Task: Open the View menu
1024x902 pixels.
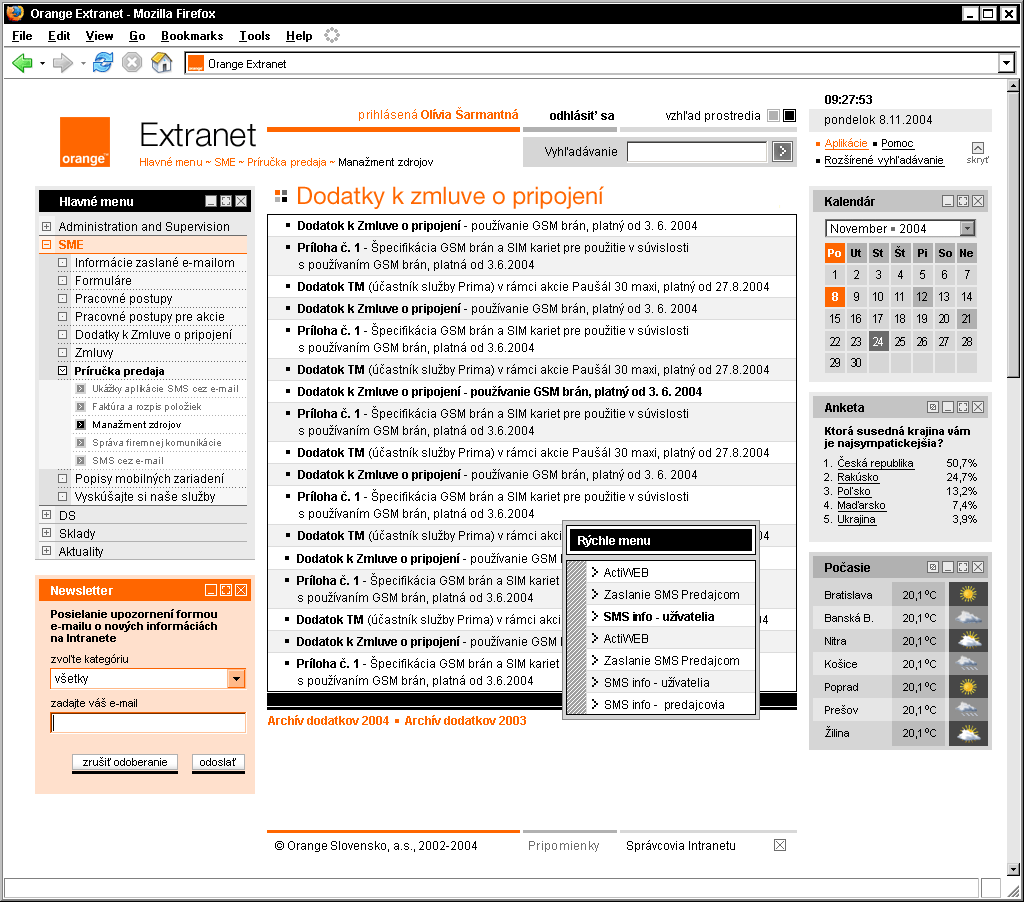Action: tap(99, 36)
